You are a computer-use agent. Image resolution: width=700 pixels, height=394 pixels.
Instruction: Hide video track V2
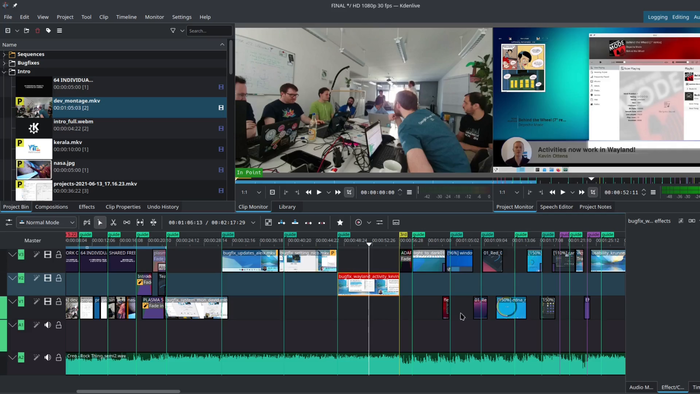coord(48,278)
